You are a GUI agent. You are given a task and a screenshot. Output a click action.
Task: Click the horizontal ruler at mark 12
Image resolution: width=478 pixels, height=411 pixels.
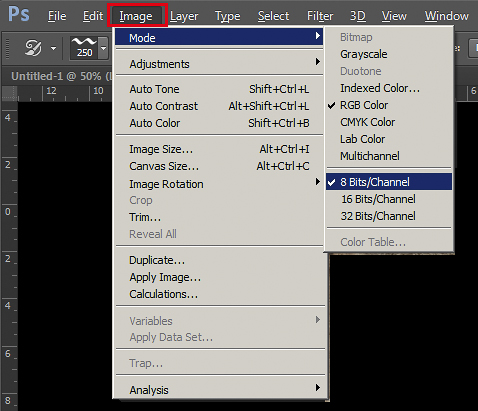click(x=51, y=91)
